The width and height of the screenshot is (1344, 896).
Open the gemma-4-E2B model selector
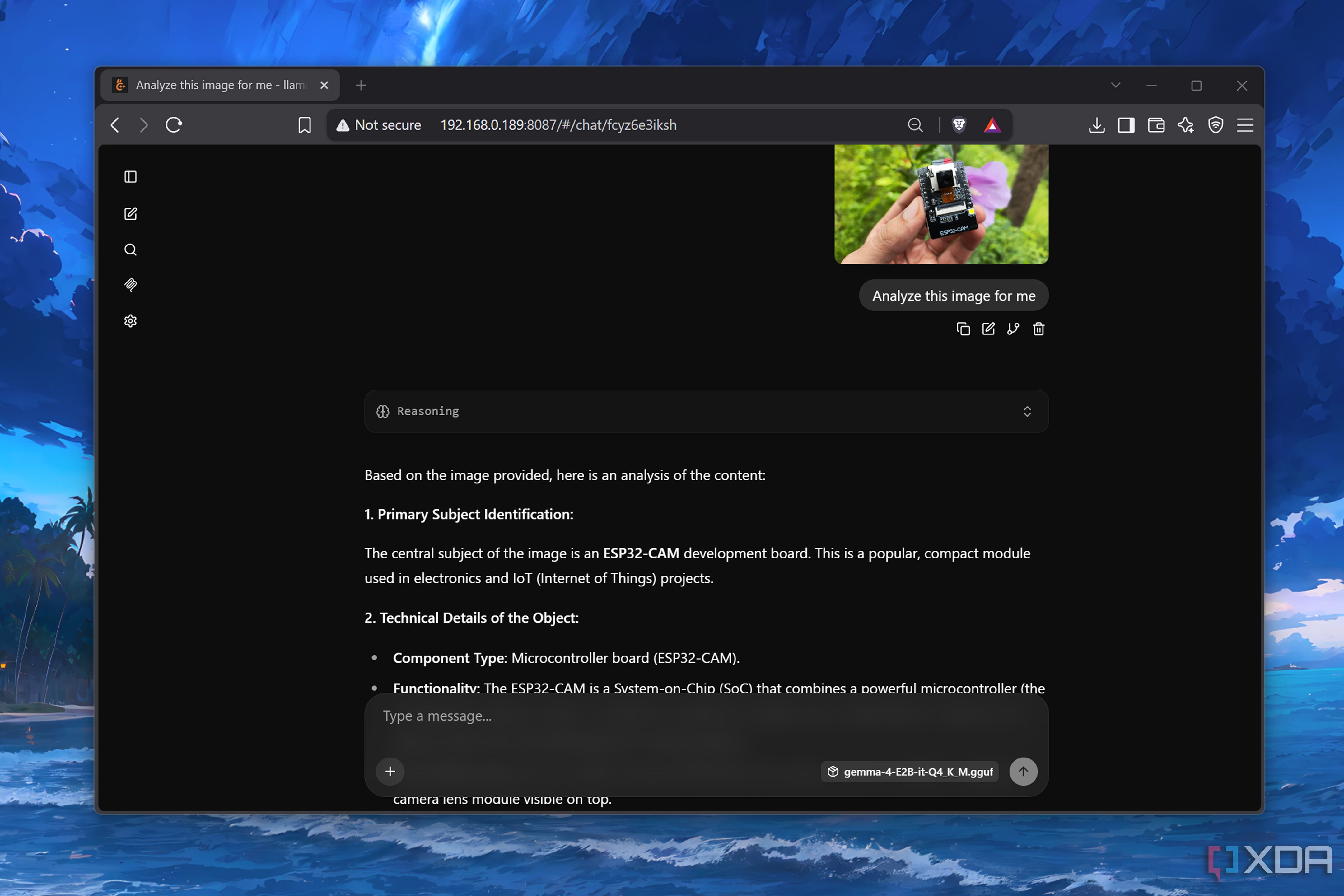pyautogui.click(x=910, y=772)
